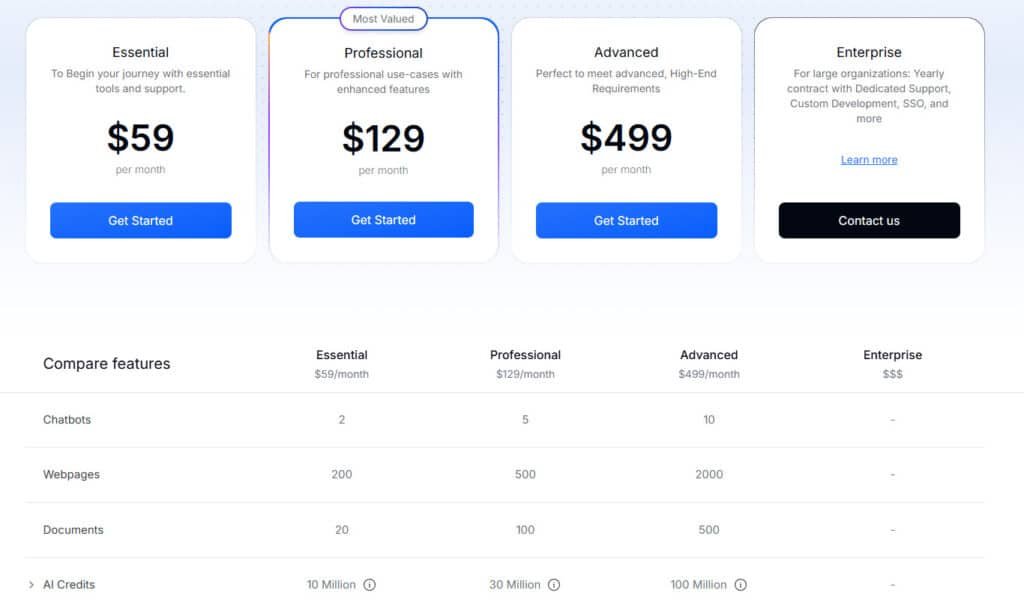Click the Chatbots feature row label
Screen dimensions: 1024x611
67,419
